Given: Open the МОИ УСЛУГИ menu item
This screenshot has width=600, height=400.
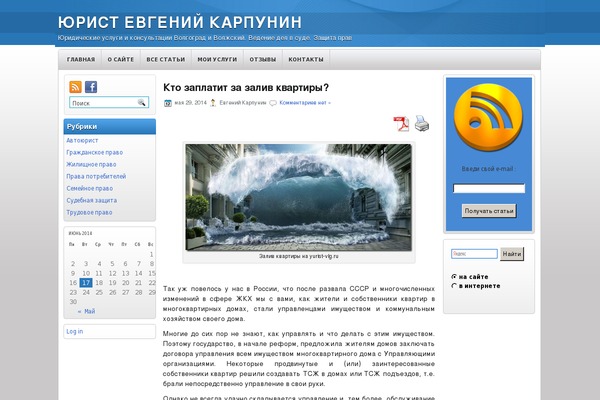Looking at the screenshot, I should [x=217, y=59].
